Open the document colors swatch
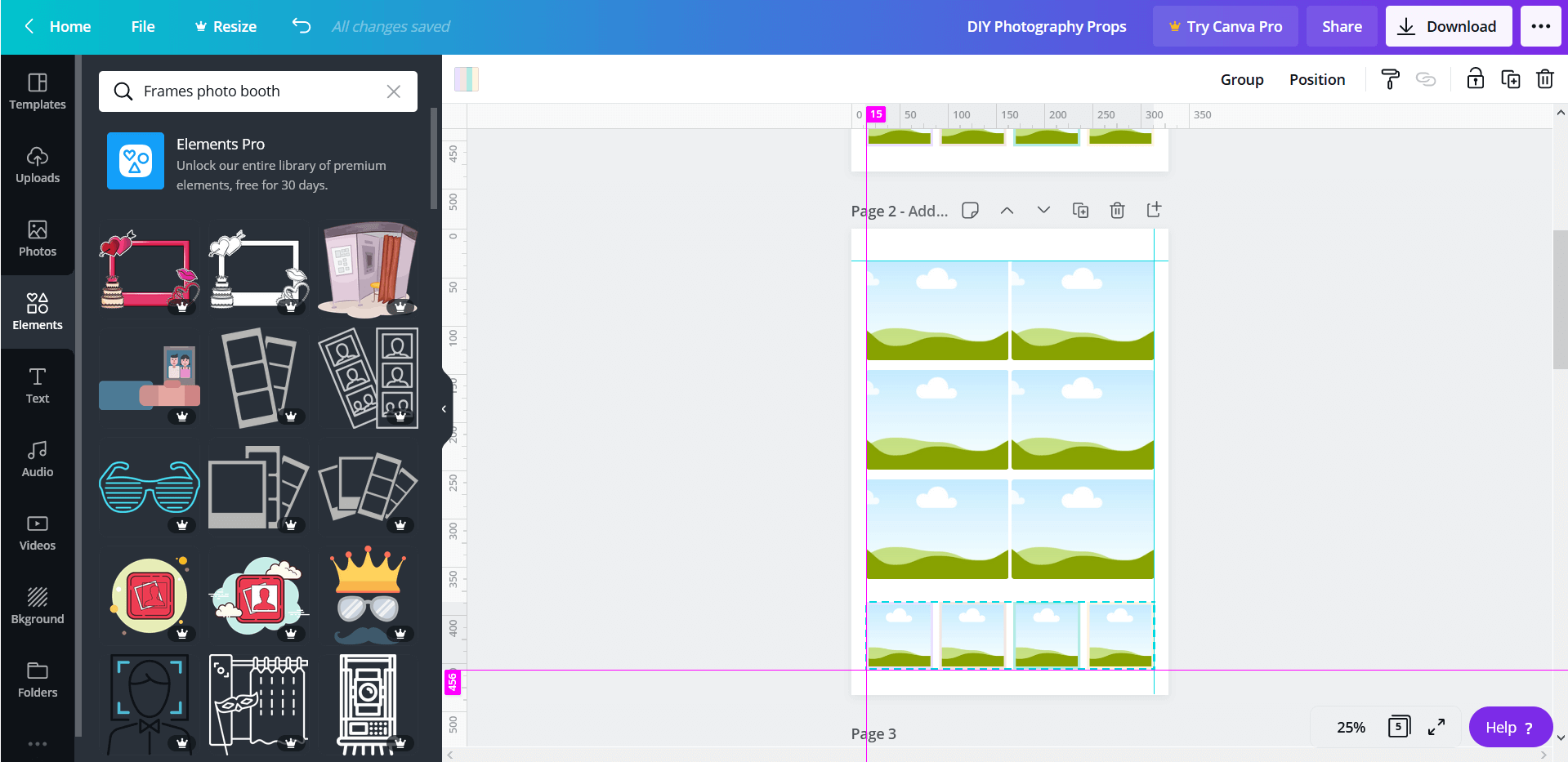The width and height of the screenshot is (1568, 762). [x=466, y=79]
